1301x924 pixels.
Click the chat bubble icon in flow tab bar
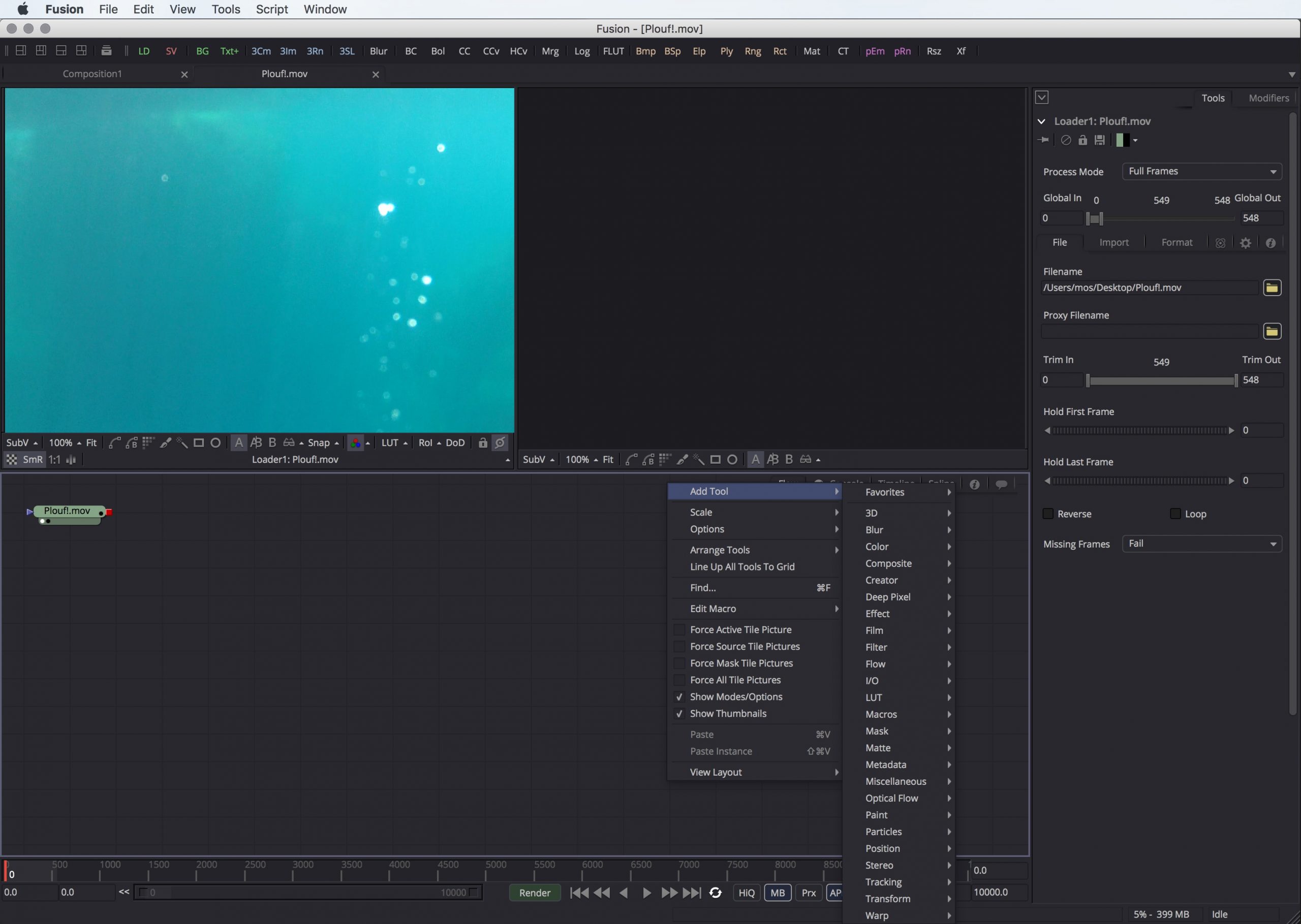(x=1001, y=484)
